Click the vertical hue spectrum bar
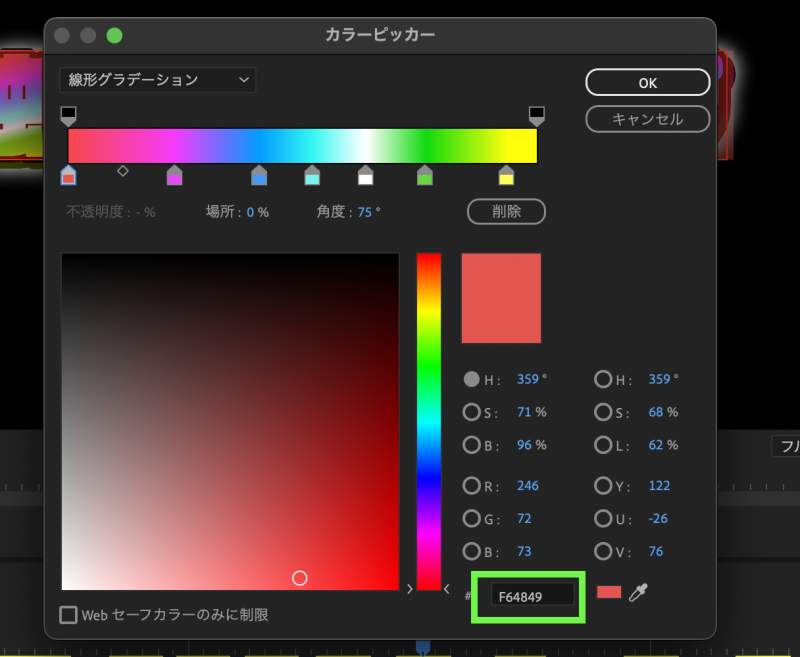 (428, 420)
